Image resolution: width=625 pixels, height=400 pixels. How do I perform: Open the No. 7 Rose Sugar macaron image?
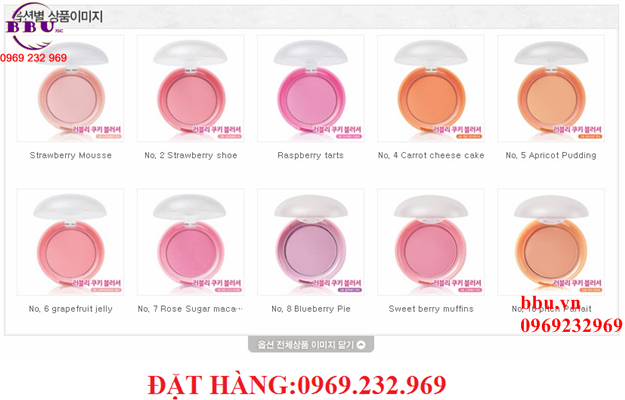tap(191, 242)
